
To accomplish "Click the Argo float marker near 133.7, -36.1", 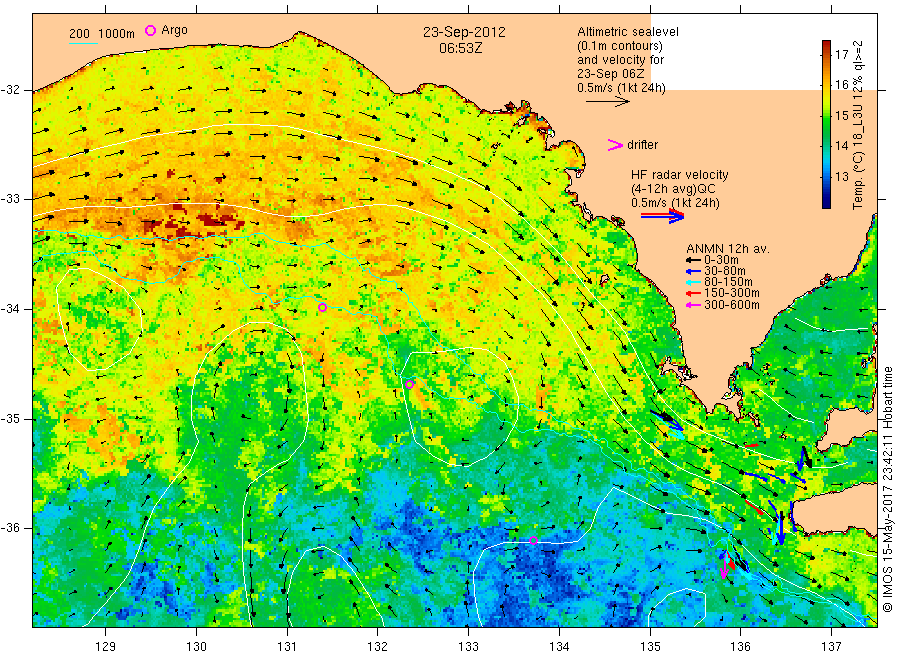I will pyautogui.click(x=533, y=541).
